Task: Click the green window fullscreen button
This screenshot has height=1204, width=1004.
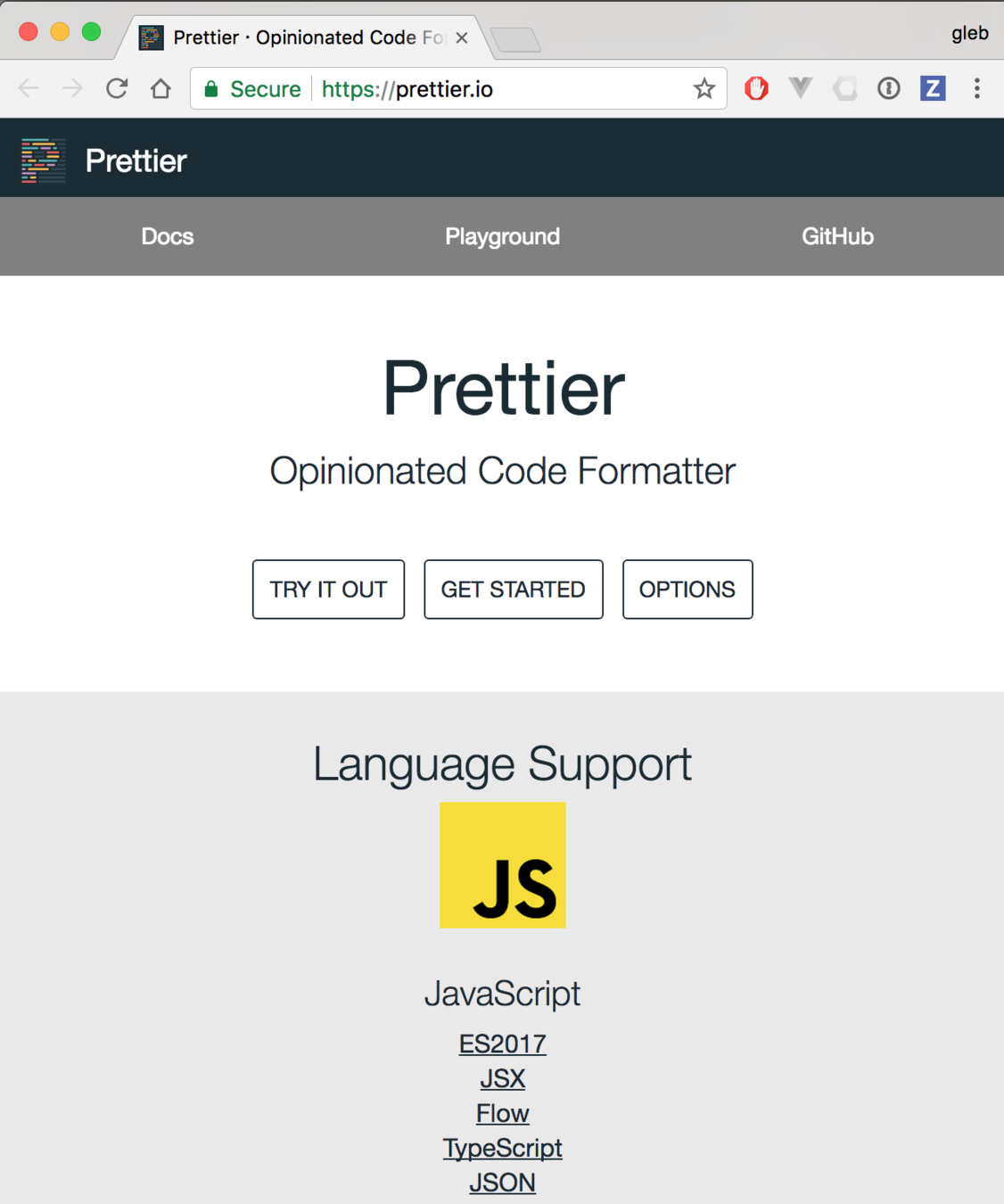Action: pos(91,32)
